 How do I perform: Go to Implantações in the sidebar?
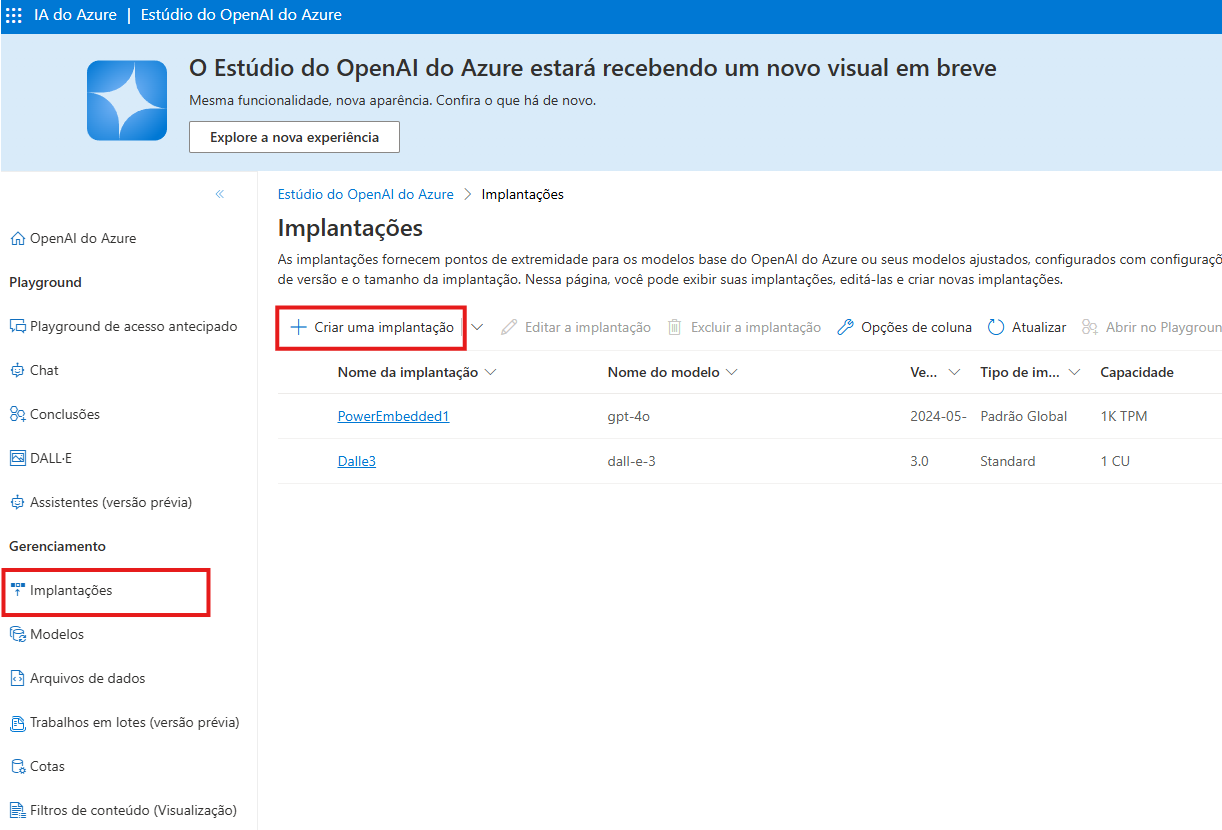71,590
